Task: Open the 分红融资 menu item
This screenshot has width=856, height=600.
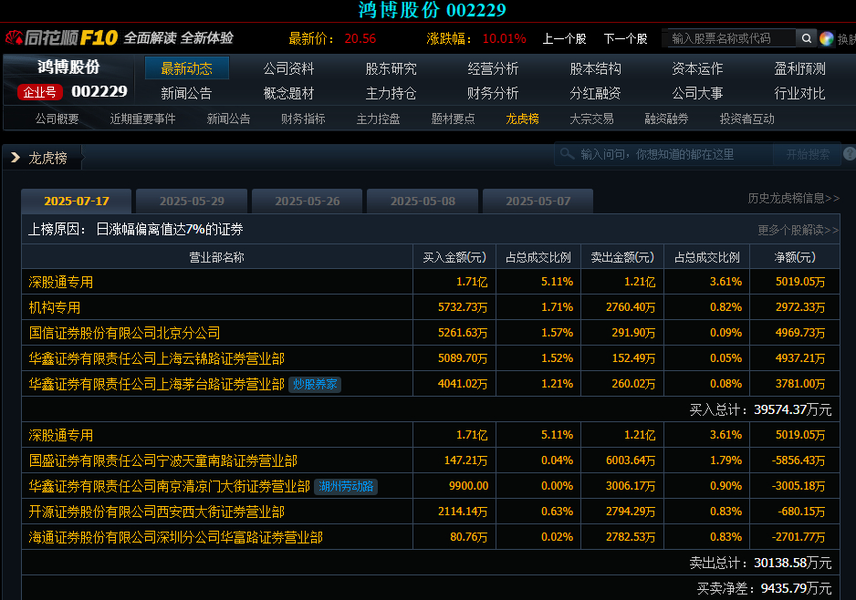Action: pyautogui.click(x=595, y=93)
